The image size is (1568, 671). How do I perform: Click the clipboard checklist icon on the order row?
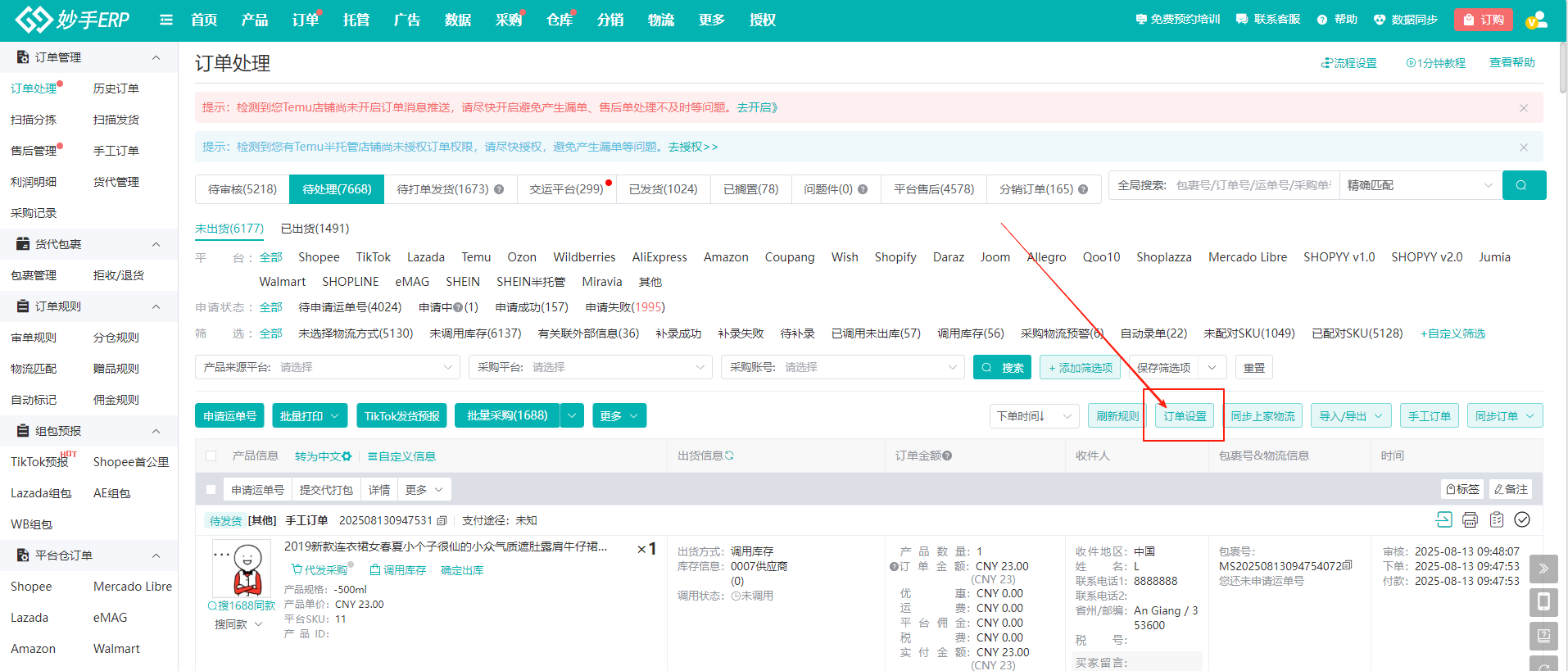tap(1497, 519)
